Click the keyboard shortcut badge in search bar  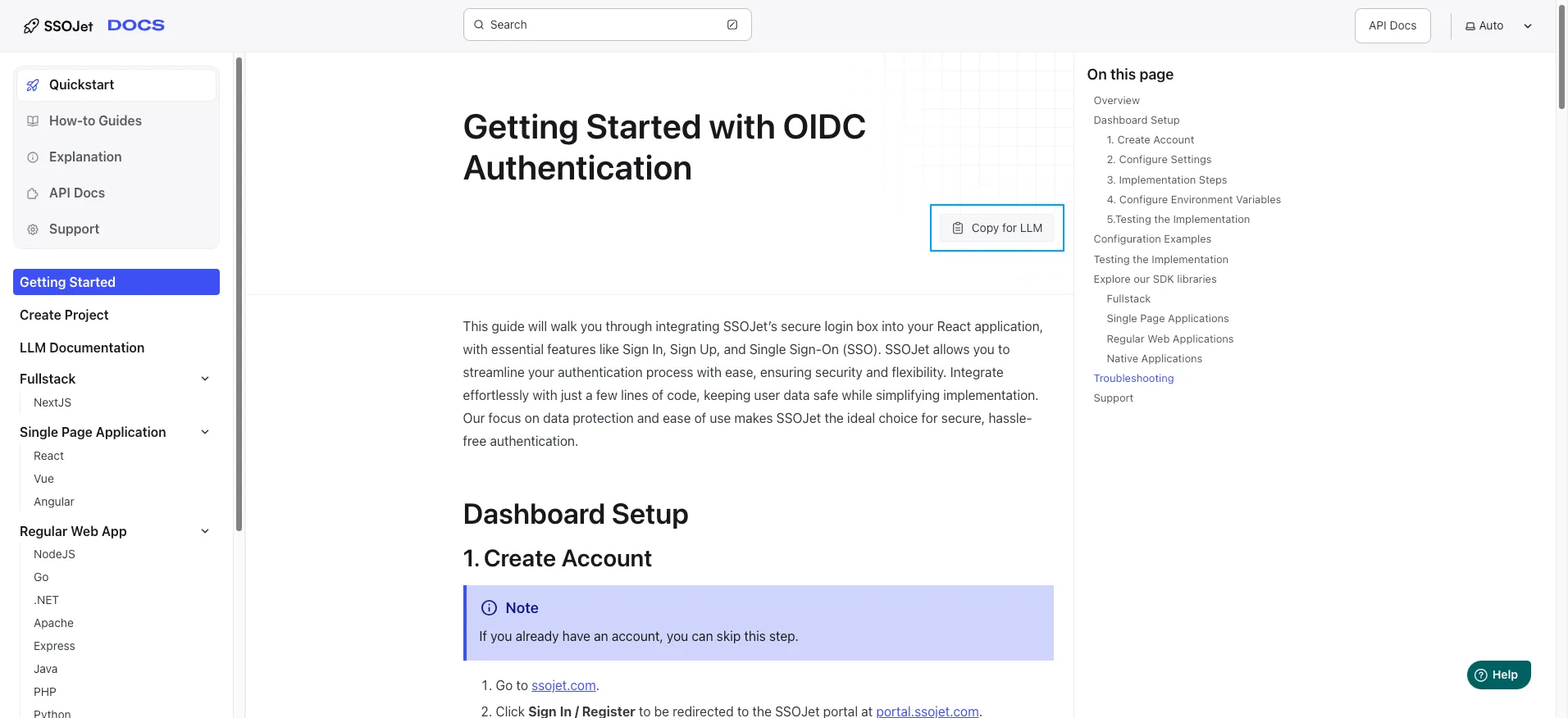(x=732, y=25)
